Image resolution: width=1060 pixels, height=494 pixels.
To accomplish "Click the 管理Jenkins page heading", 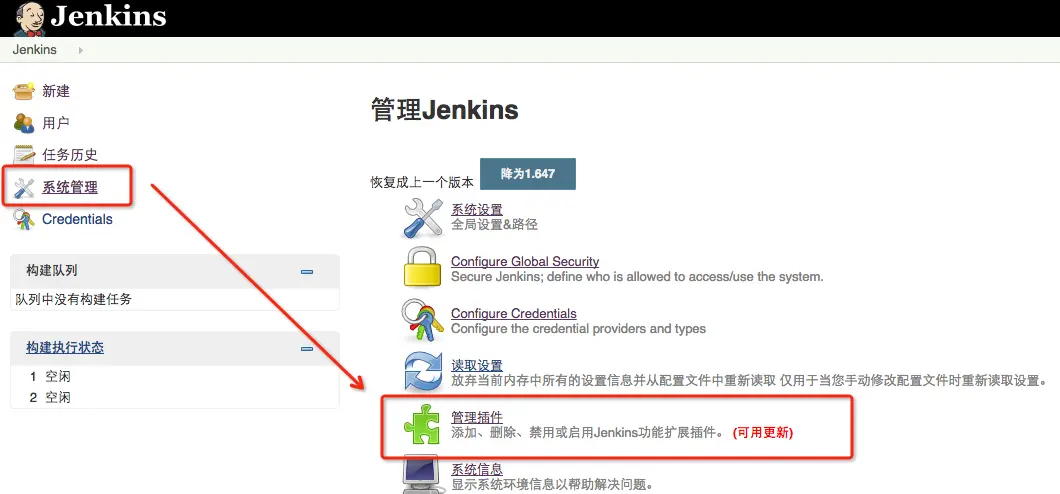I will pyautogui.click(x=445, y=109).
